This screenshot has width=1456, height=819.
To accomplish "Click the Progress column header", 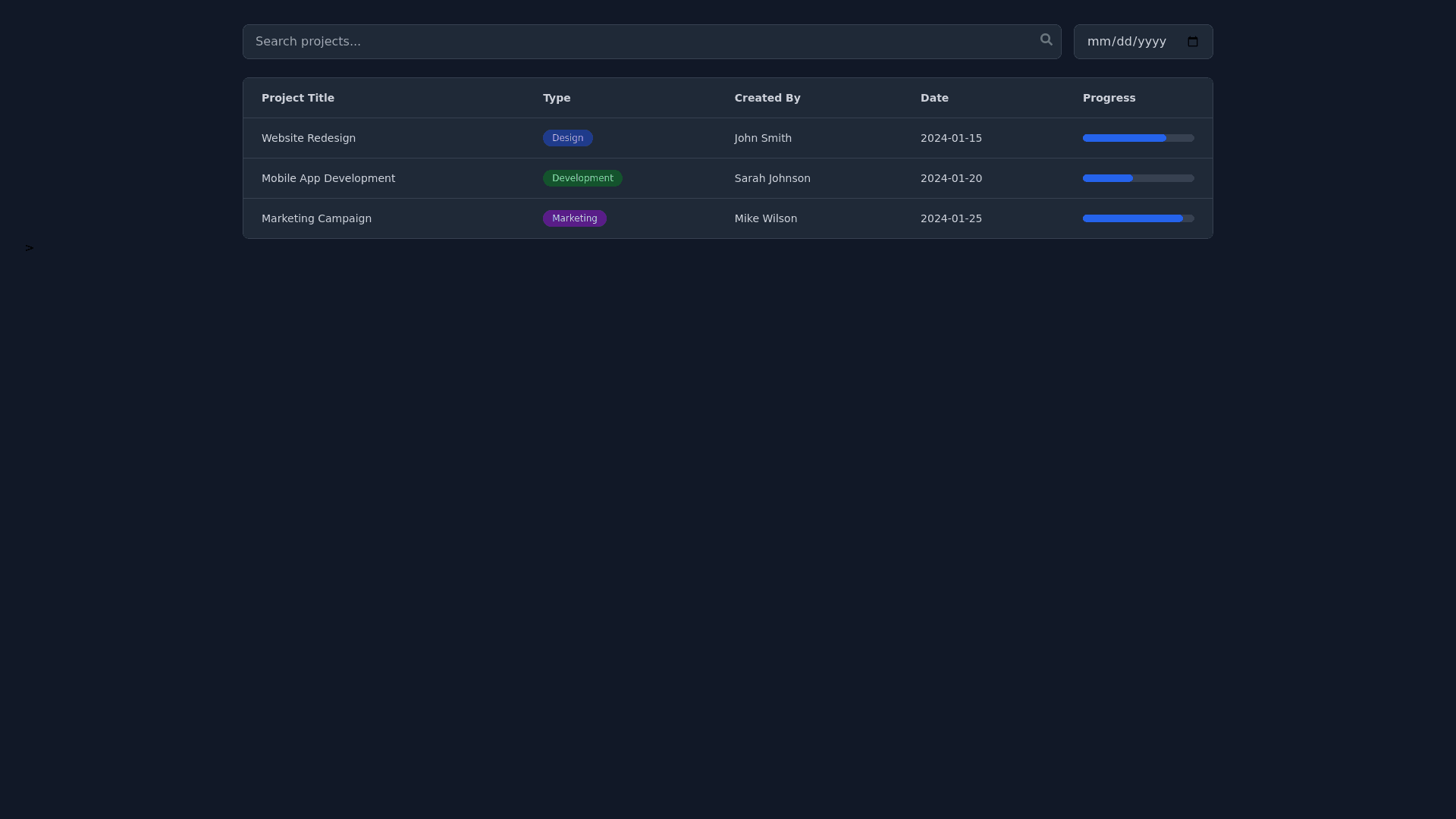I will [1109, 98].
